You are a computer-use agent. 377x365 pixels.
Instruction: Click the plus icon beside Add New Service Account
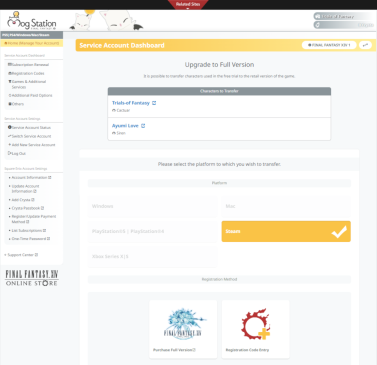click(10, 145)
